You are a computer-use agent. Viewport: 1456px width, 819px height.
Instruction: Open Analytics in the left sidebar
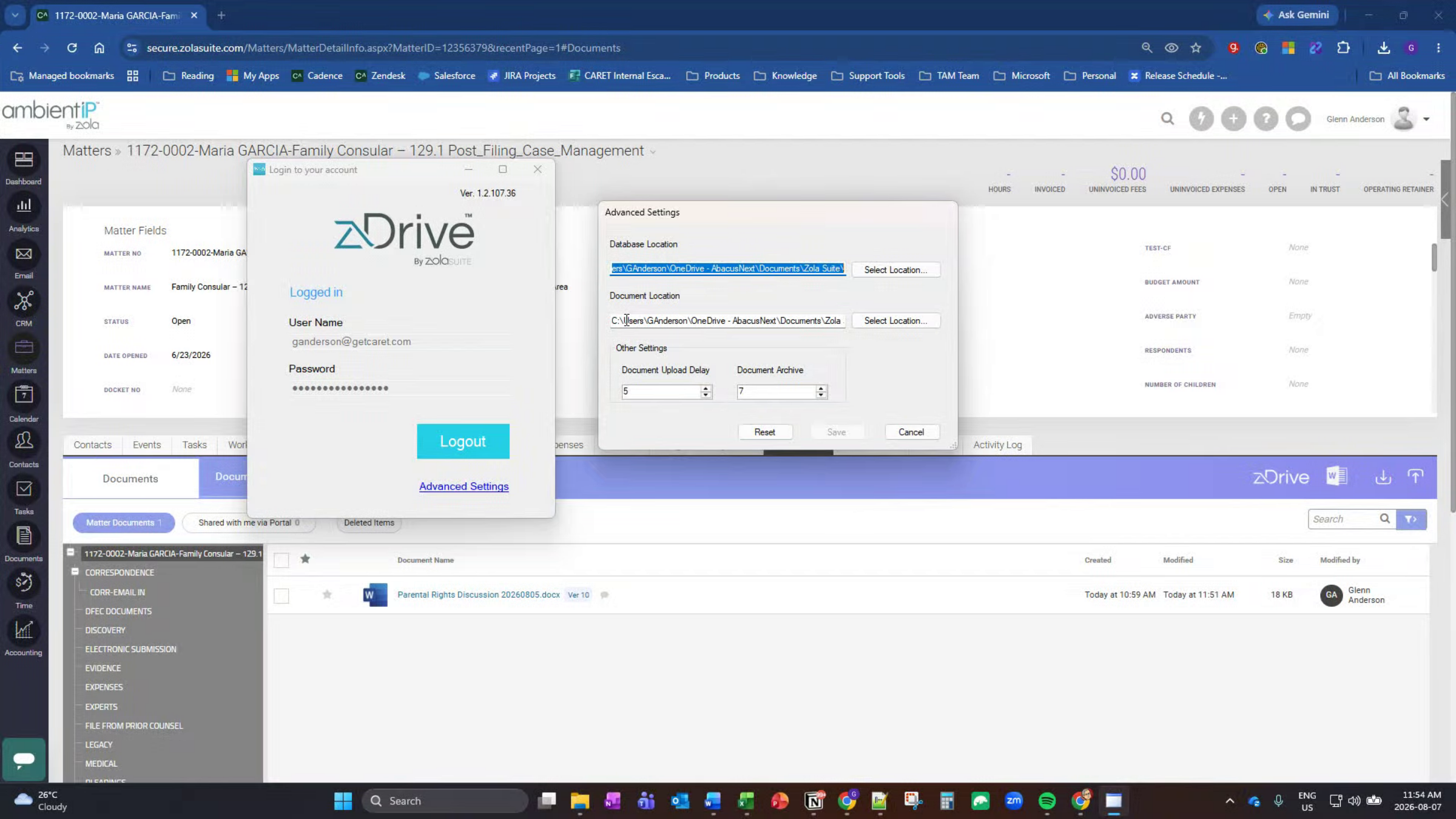[24, 206]
